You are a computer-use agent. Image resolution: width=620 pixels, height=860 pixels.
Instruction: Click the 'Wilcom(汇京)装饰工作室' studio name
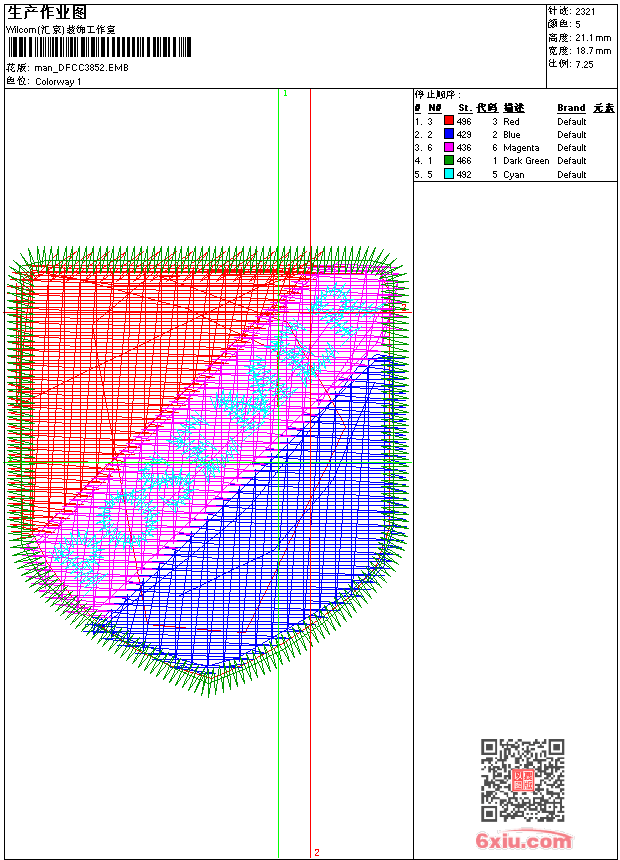(61, 30)
